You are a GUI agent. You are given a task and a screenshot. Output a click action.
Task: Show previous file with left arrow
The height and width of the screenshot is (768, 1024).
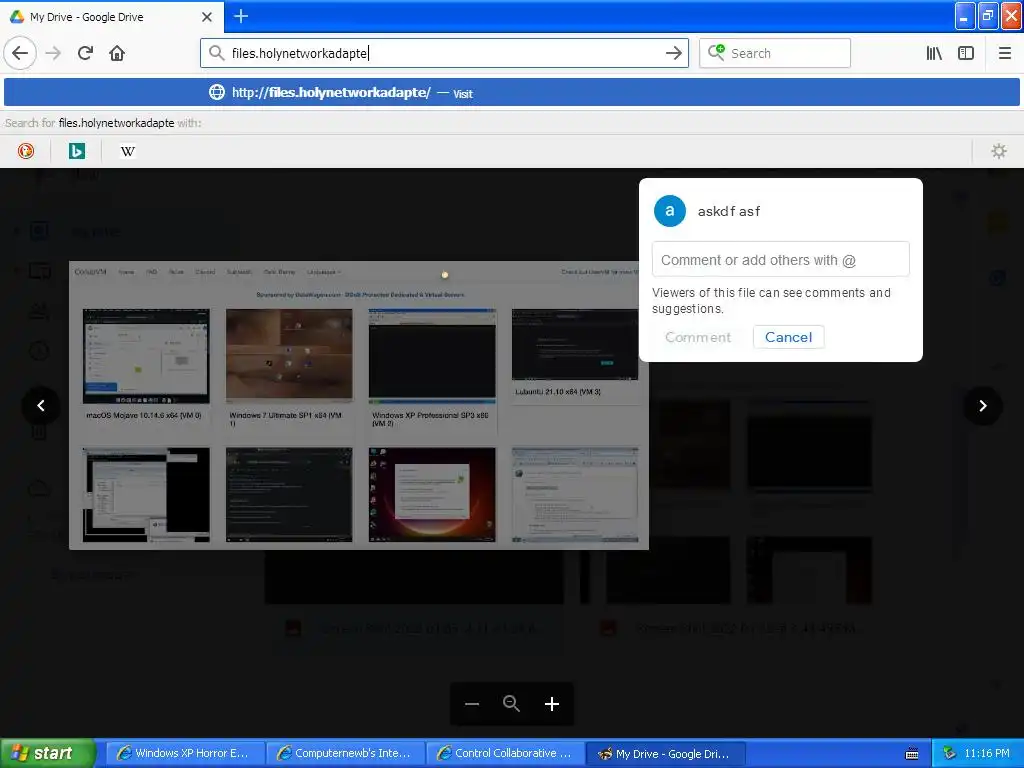click(x=41, y=406)
